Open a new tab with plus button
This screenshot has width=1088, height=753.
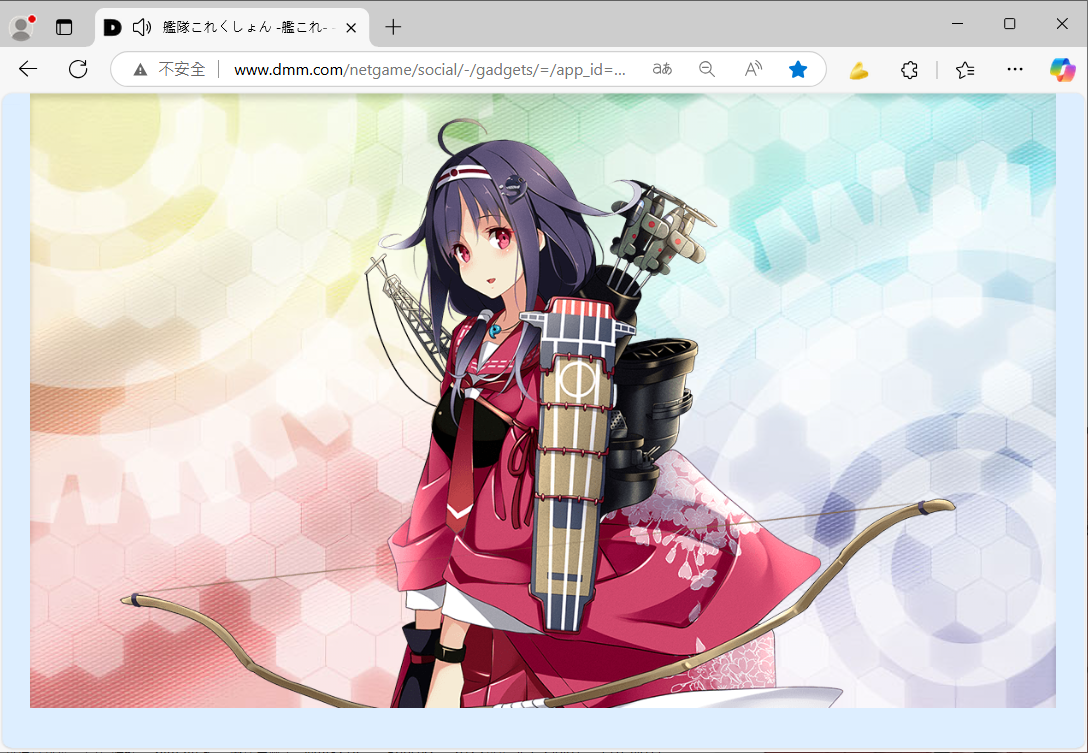393,27
